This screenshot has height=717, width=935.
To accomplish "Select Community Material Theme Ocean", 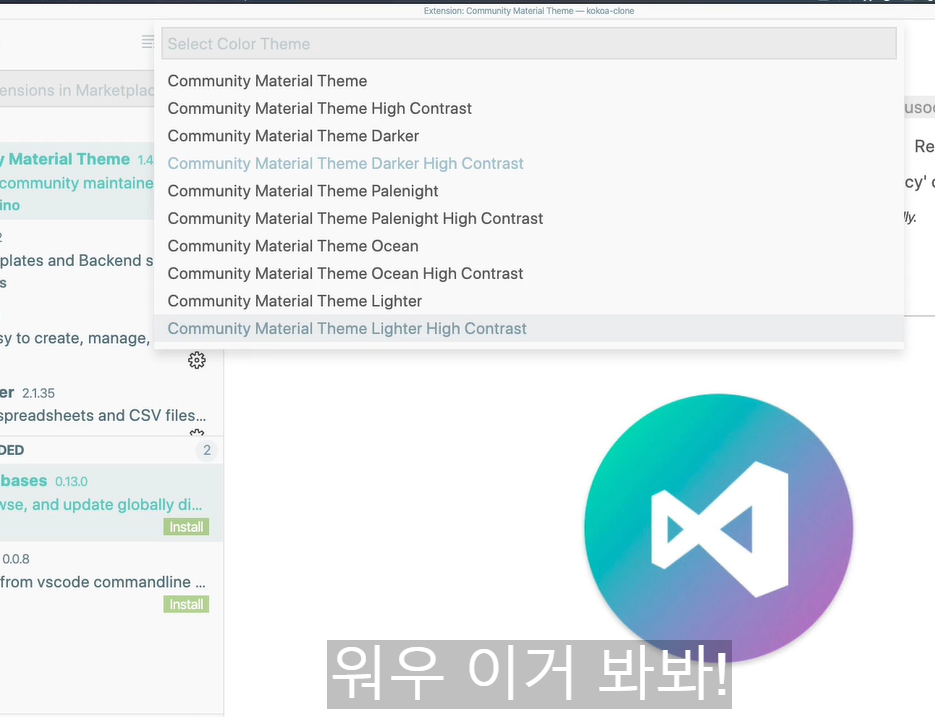I will pyautogui.click(x=529, y=246).
